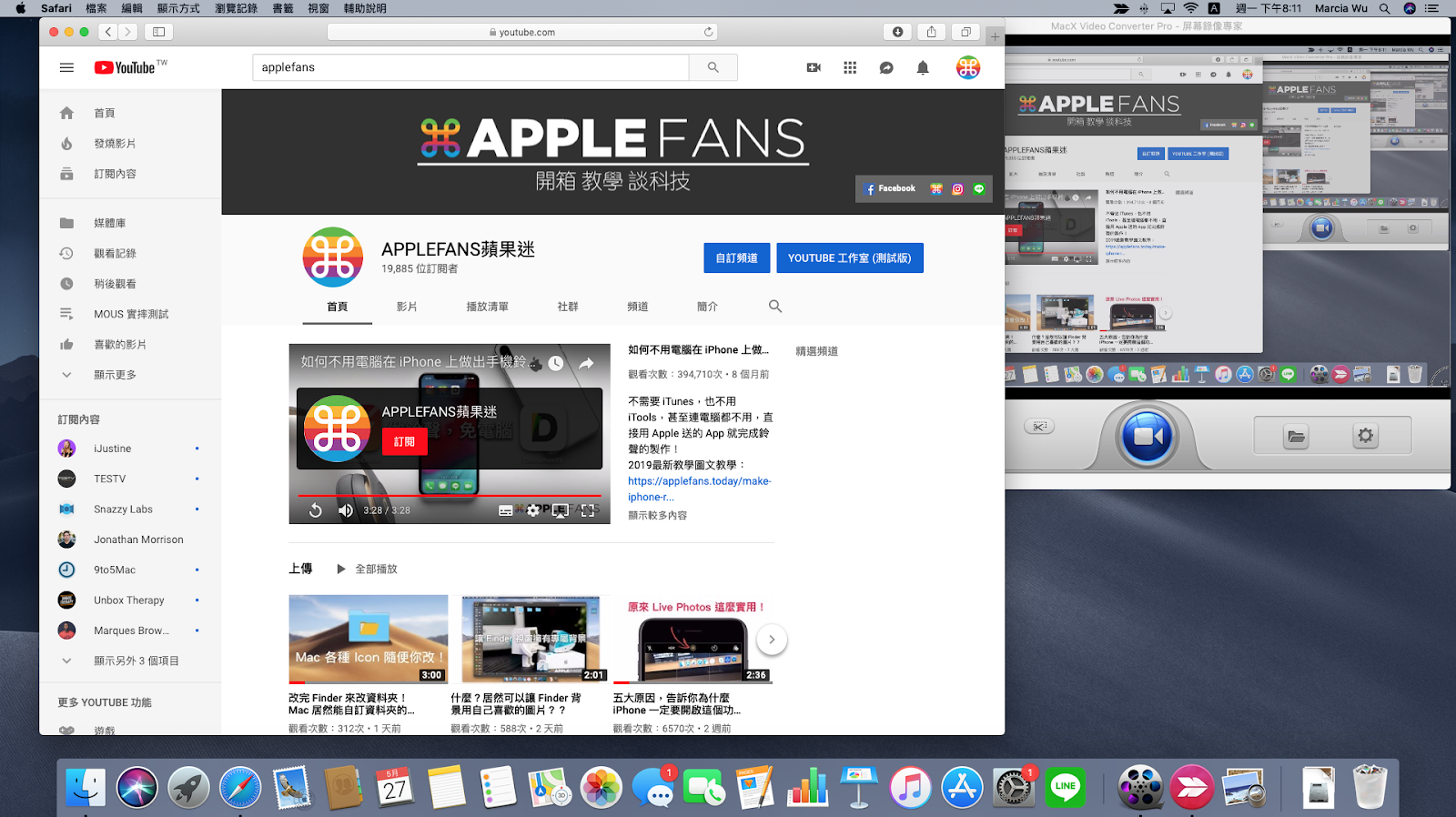This screenshot has height=817, width=1456.
Task: Open MOUS 實摔測試 playlist
Action: click(x=130, y=314)
